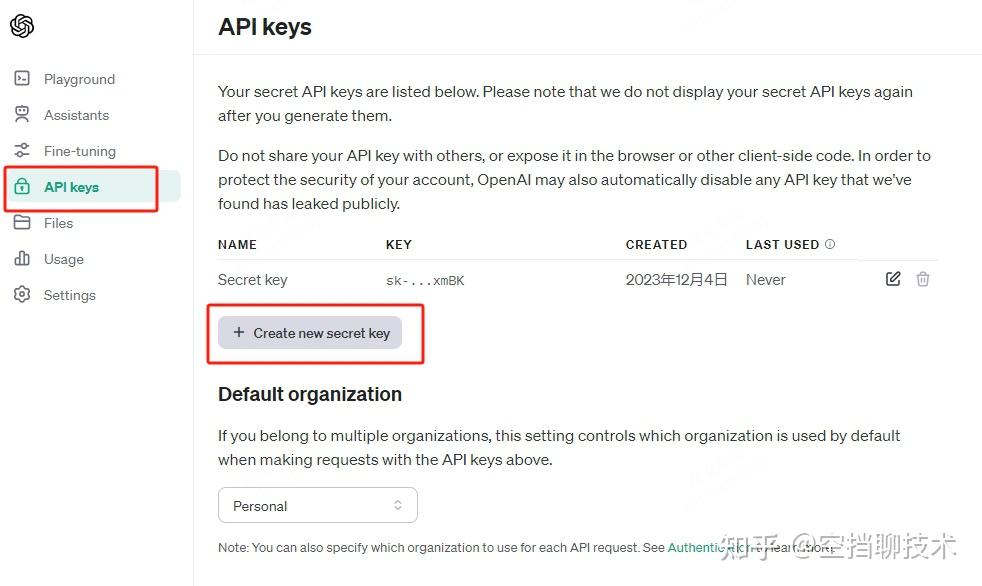Click Create new secret key button
The width and height of the screenshot is (982, 586).
[310, 332]
